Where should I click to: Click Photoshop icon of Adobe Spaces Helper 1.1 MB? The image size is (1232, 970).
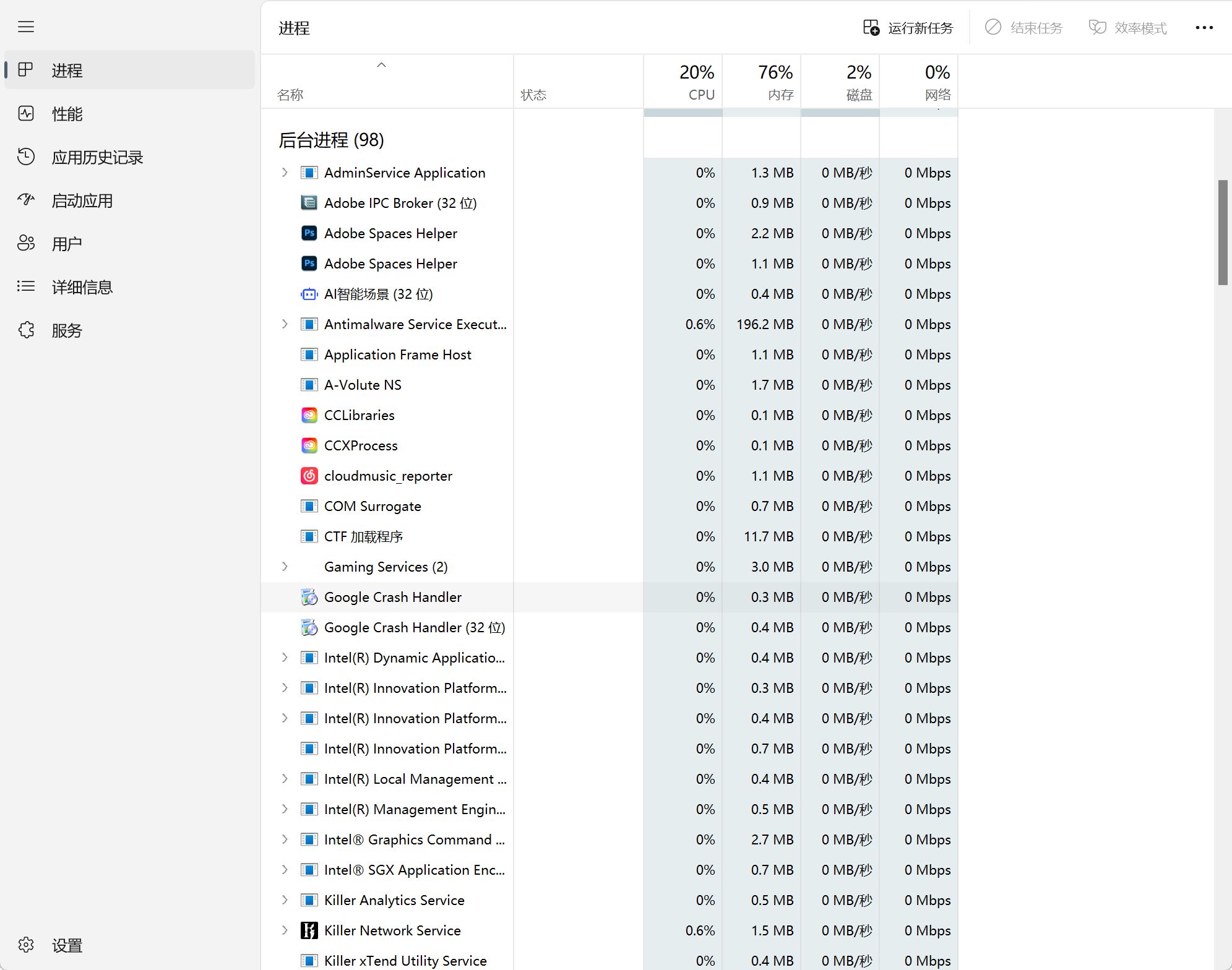click(309, 264)
